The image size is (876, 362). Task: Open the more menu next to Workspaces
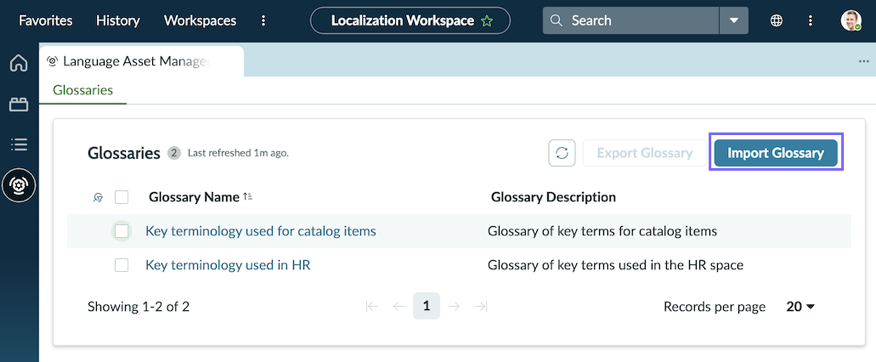[x=264, y=21]
